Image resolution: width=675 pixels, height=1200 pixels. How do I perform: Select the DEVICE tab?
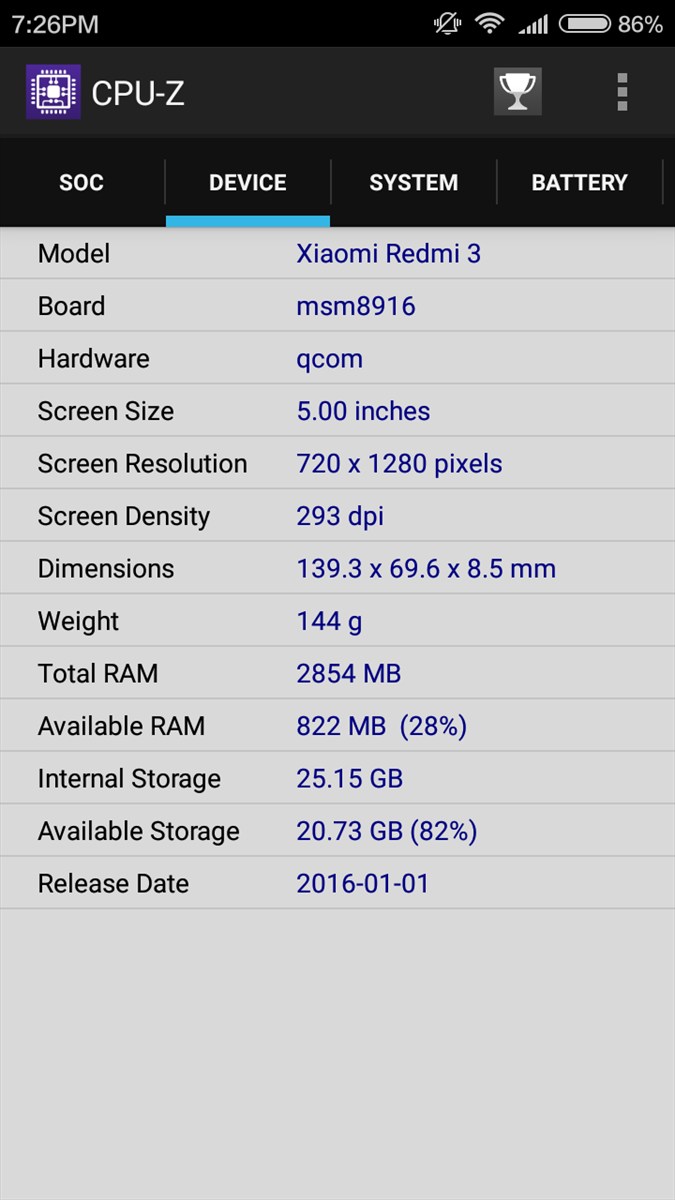coord(247,183)
